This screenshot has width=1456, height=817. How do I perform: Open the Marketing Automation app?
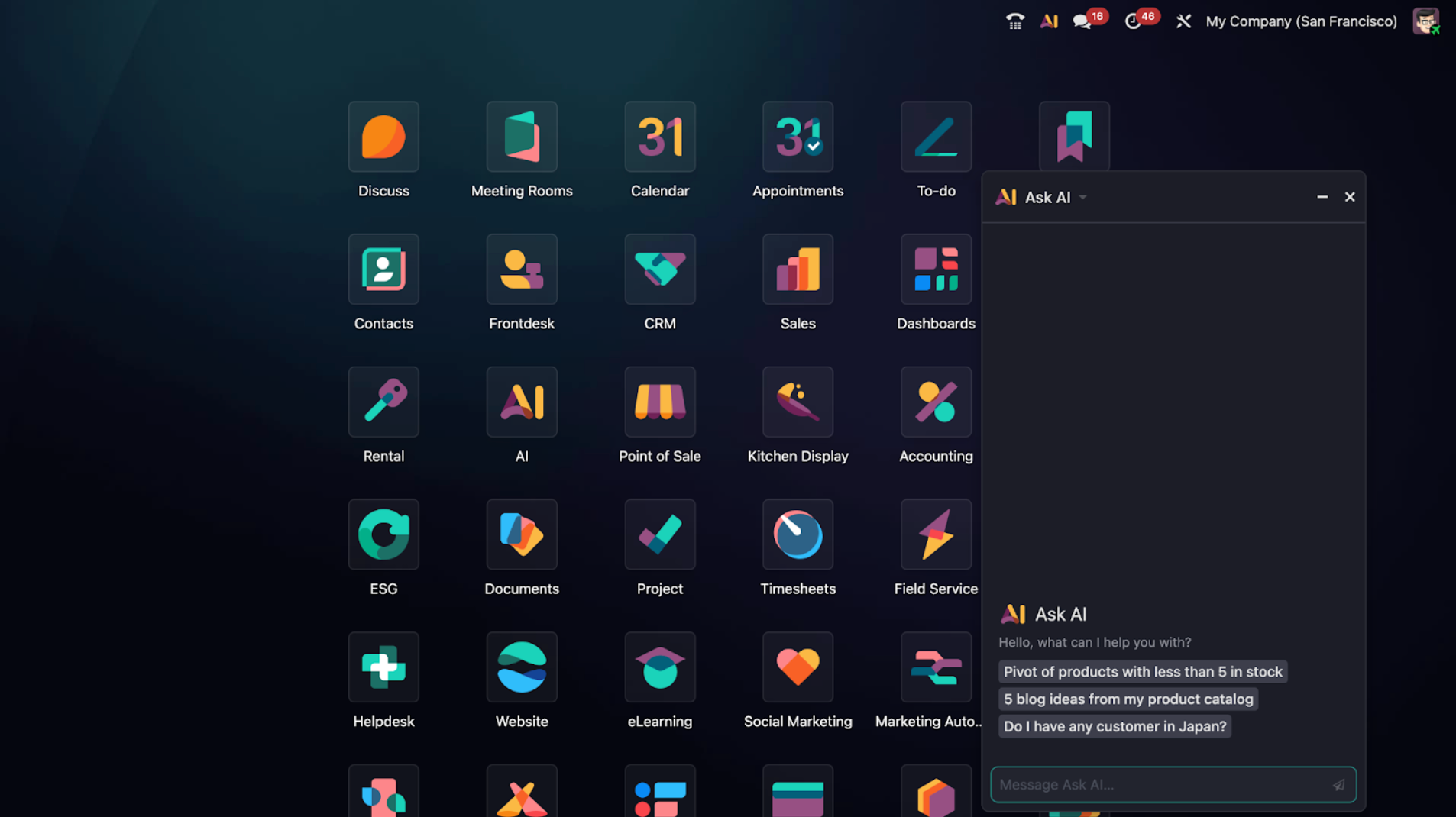click(936, 667)
